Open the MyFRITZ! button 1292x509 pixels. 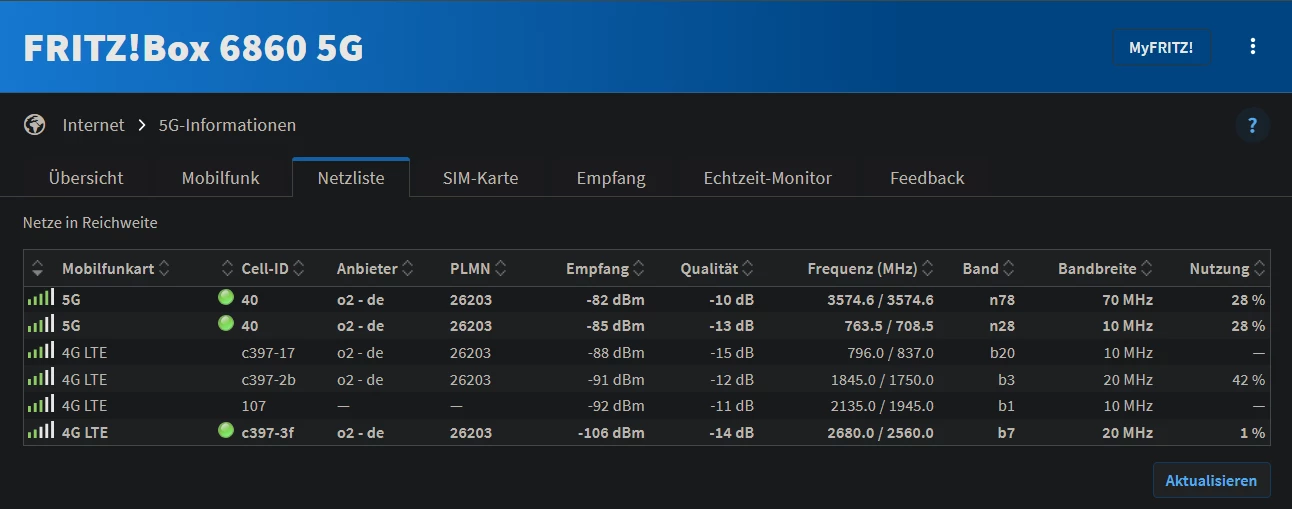click(x=1160, y=47)
